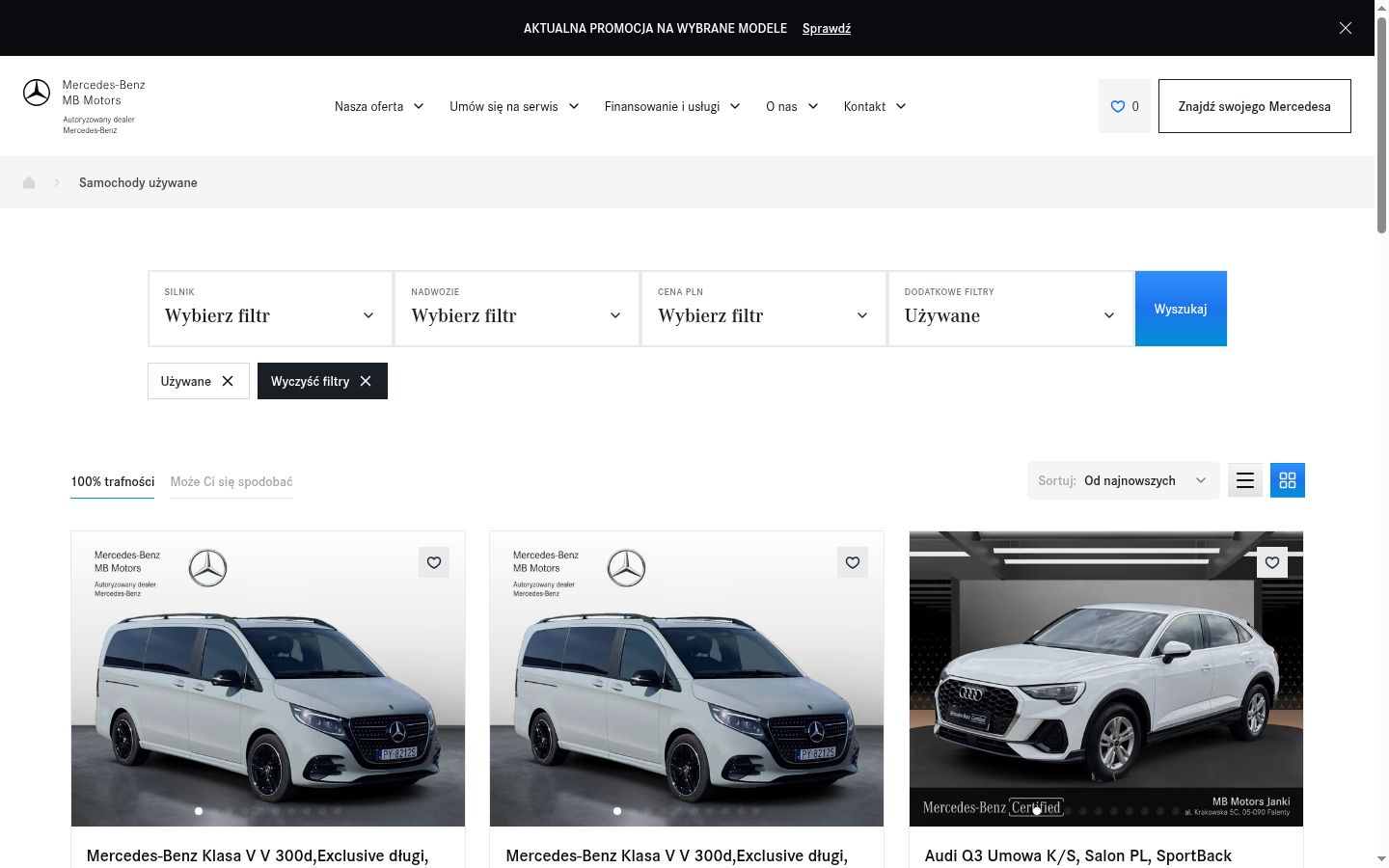Open favorites heart counter in the header
Image resolution: width=1389 pixels, height=868 pixels.
coord(1125,106)
